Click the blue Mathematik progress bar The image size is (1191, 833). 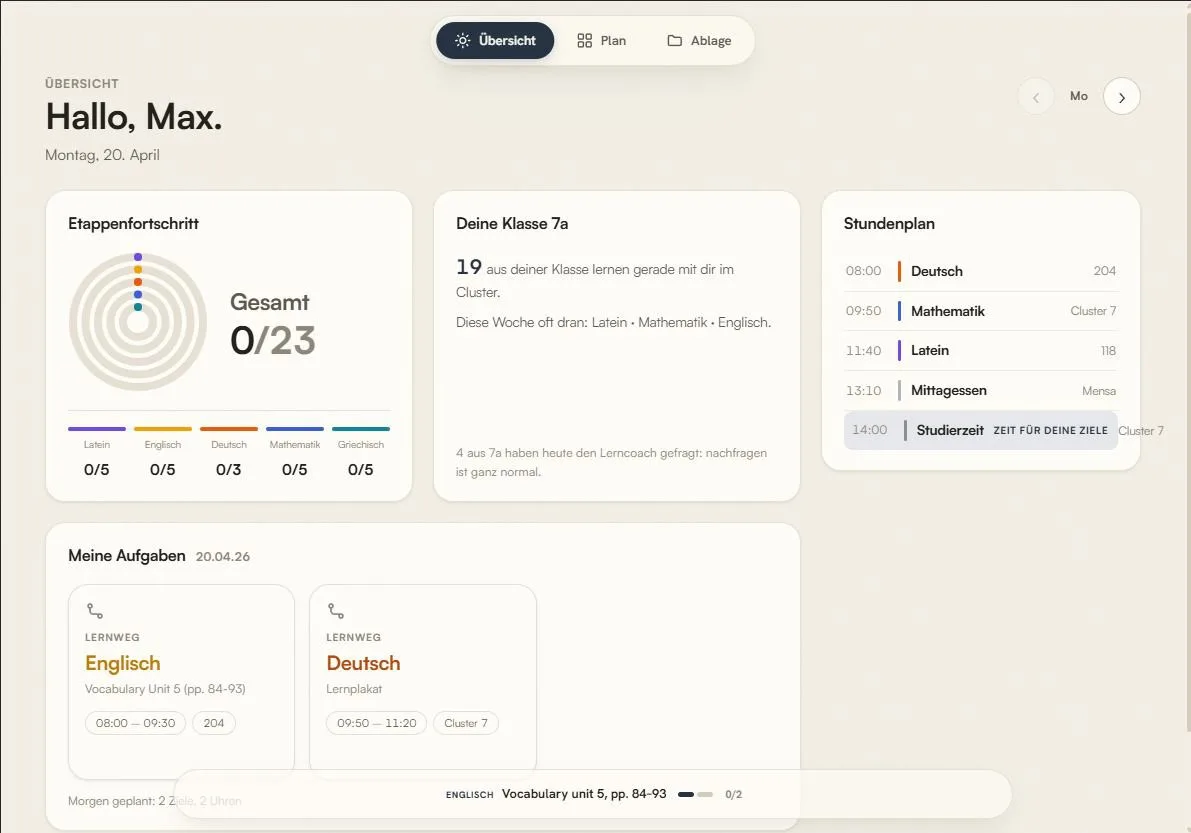click(295, 429)
